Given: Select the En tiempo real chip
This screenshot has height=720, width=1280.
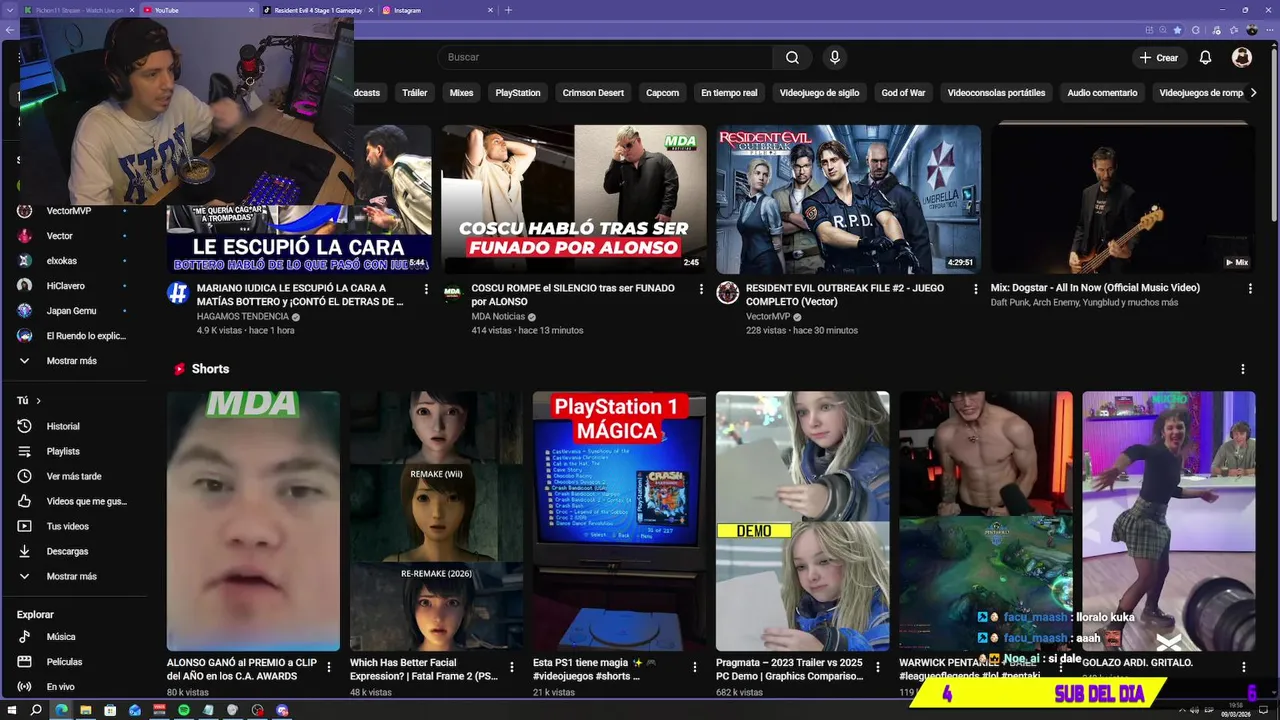Looking at the screenshot, I should pos(729,93).
